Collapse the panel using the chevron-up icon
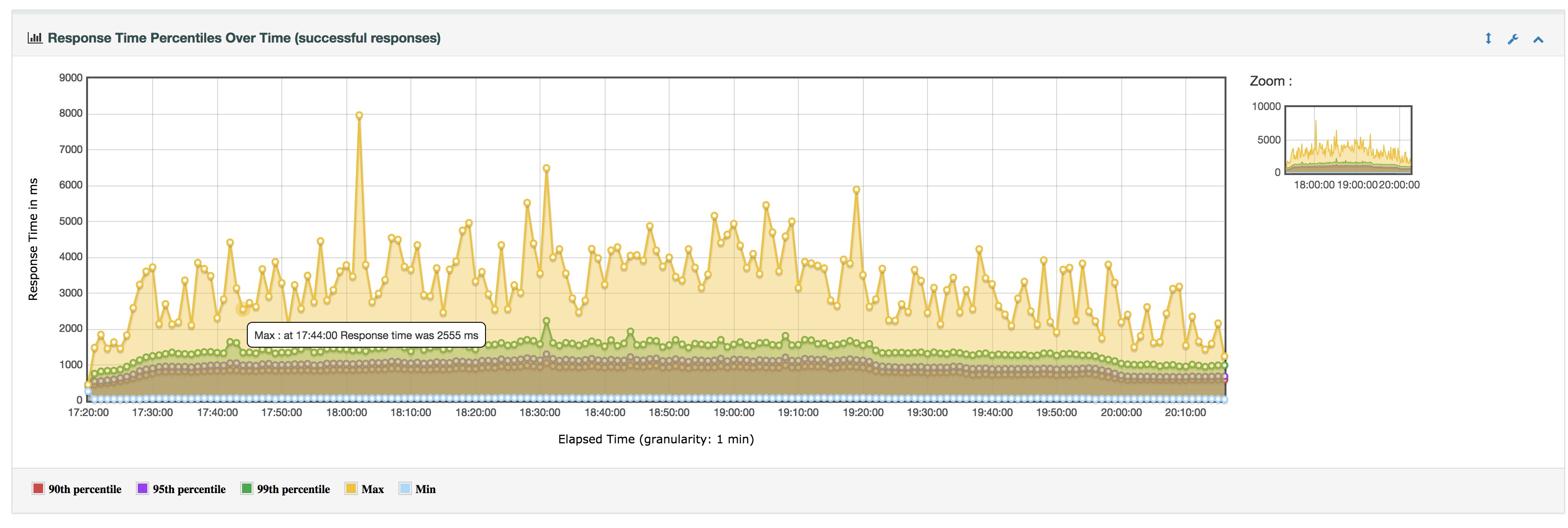Image resolution: width=1568 pixels, height=528 pixels. click(1538, 40)
